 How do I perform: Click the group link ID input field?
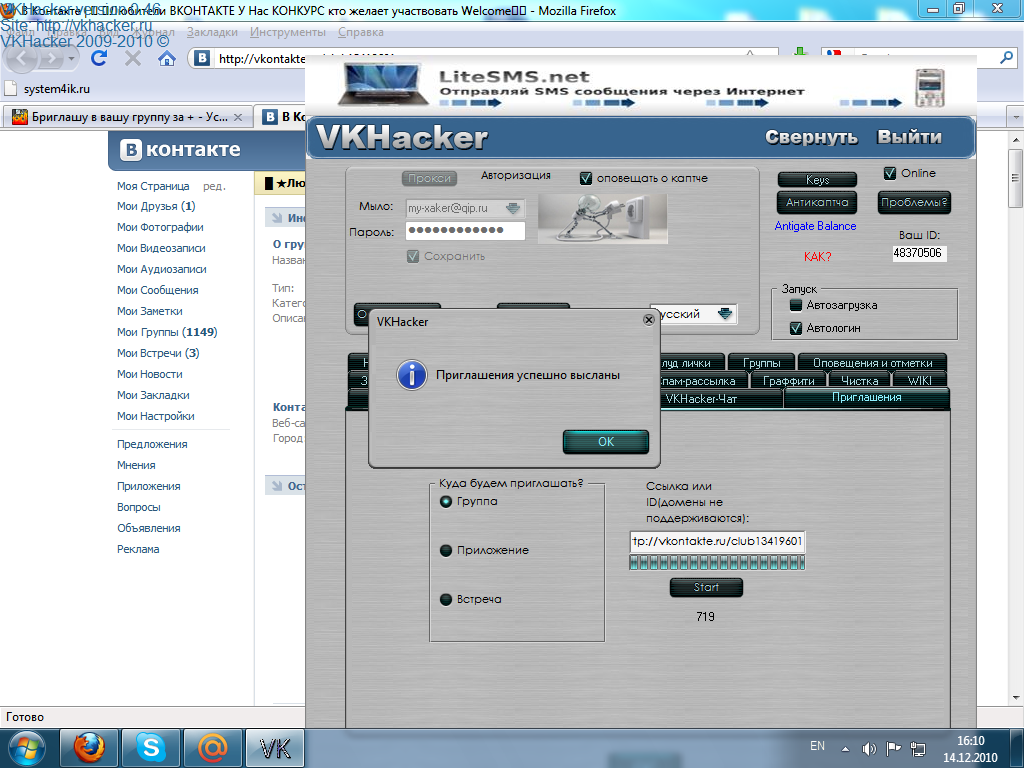coord(717,541)
